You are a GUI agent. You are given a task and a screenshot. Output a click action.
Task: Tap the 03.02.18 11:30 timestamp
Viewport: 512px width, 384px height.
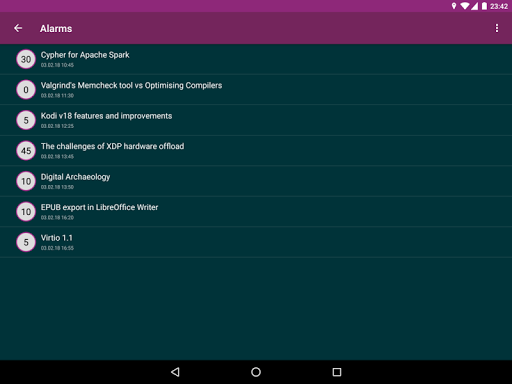[57, 96]
